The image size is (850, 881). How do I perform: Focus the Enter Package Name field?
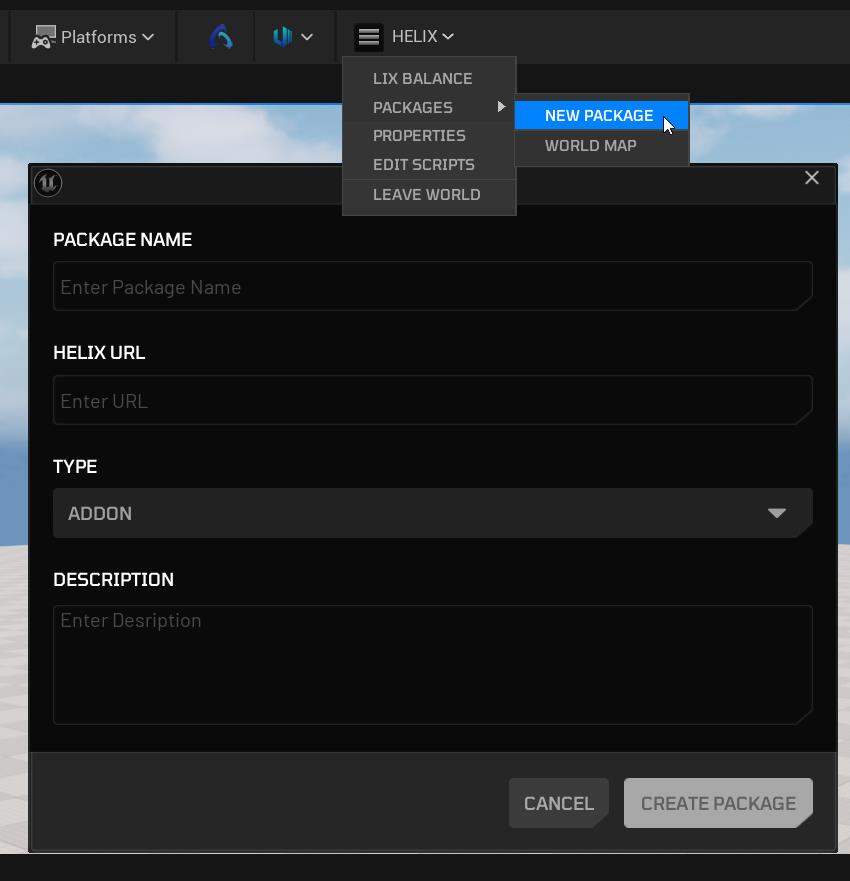click(x=432, y=287)
